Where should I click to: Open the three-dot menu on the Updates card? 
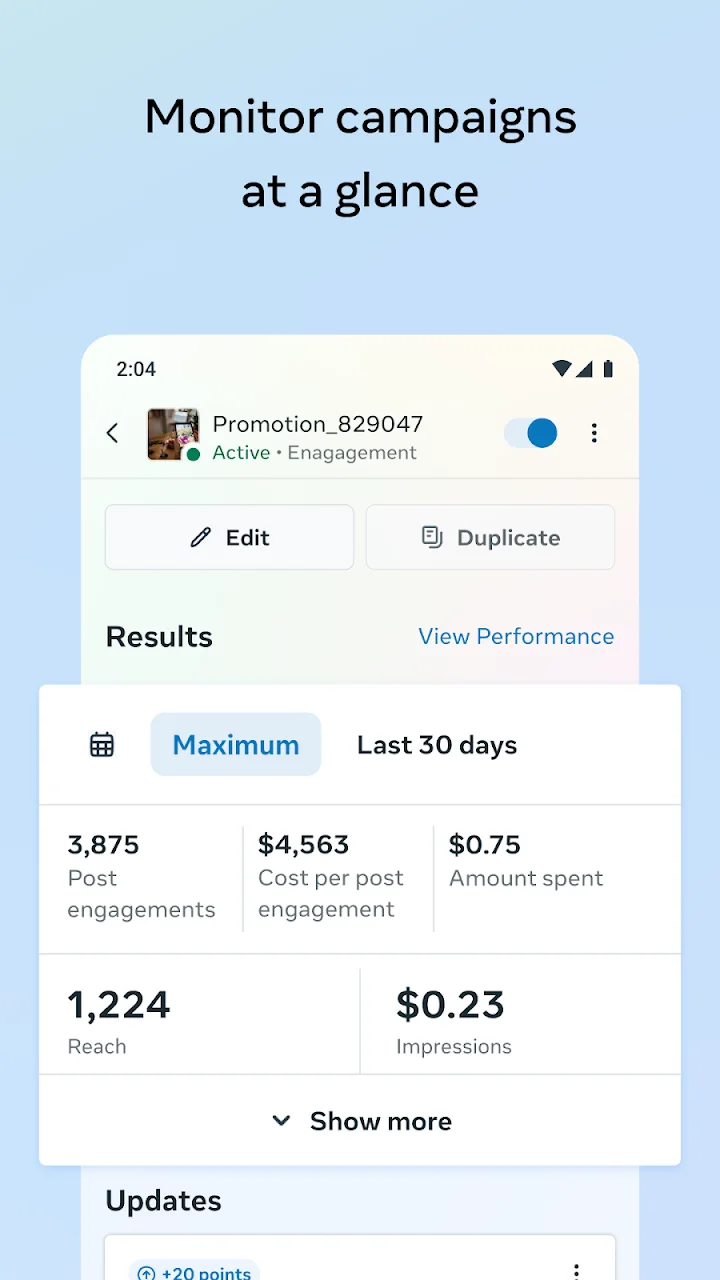coord(576,1271)
